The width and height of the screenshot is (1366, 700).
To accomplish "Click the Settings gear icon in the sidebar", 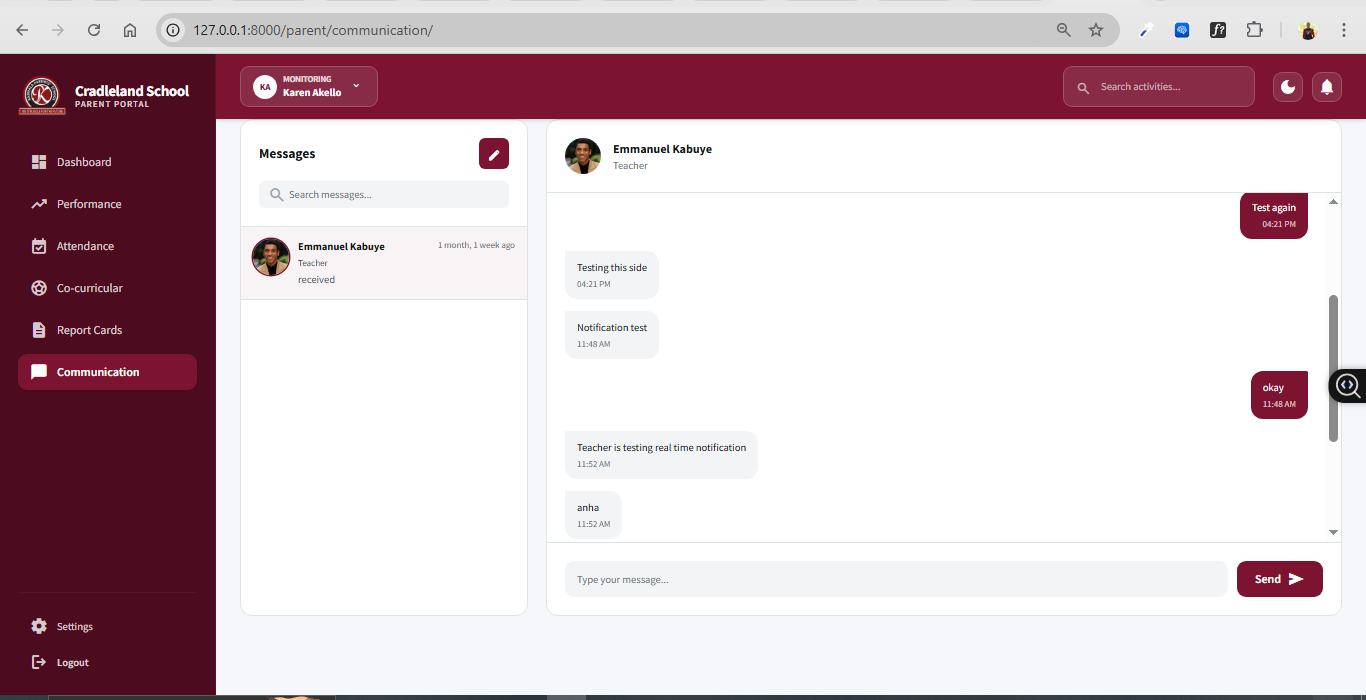I will pos(39,626).
